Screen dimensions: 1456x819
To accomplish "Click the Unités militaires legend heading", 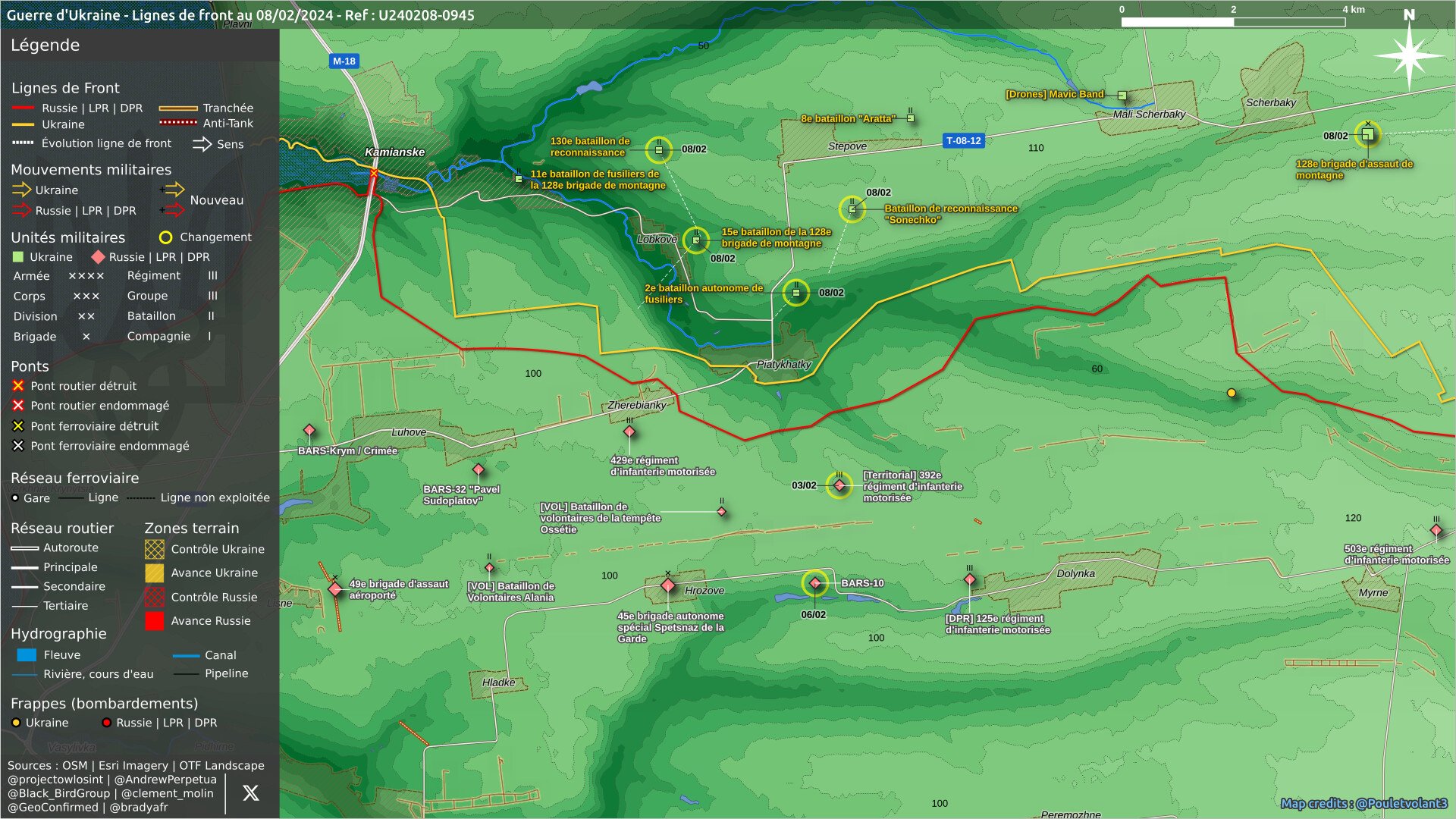I will 67,237.
